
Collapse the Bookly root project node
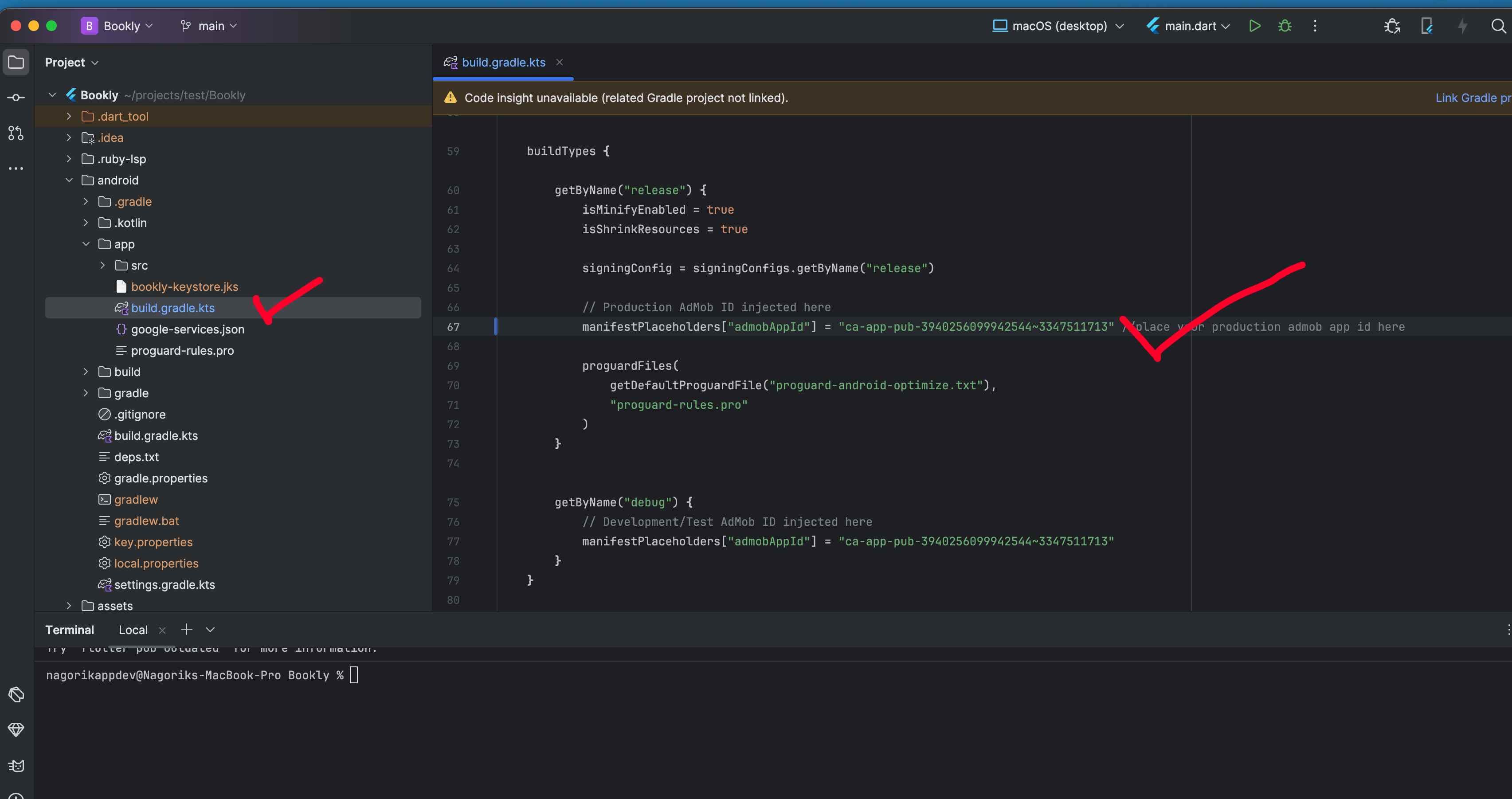(x=52, y=95)
